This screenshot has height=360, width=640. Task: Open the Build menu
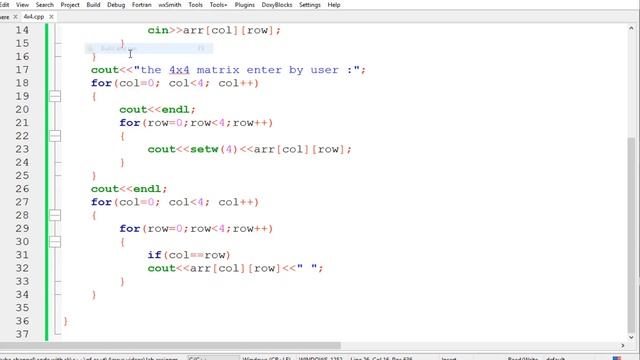[93, 5]
